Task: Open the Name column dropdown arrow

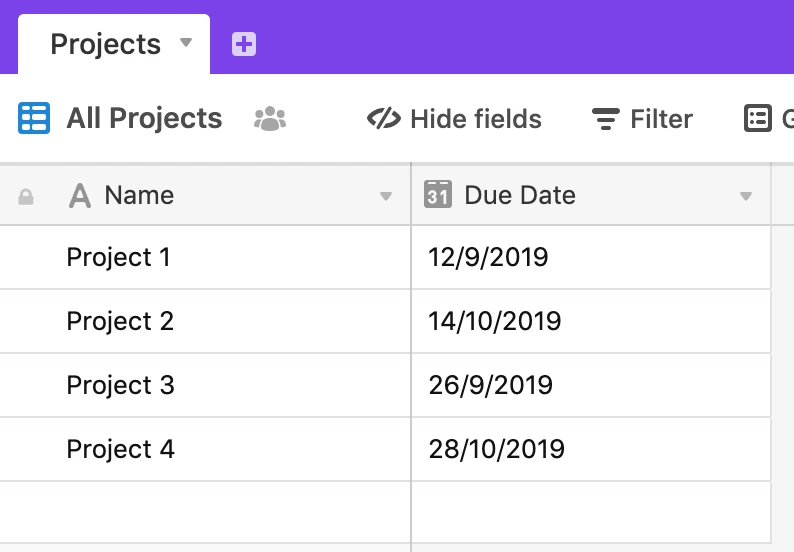Action: [x=386, y=196]
